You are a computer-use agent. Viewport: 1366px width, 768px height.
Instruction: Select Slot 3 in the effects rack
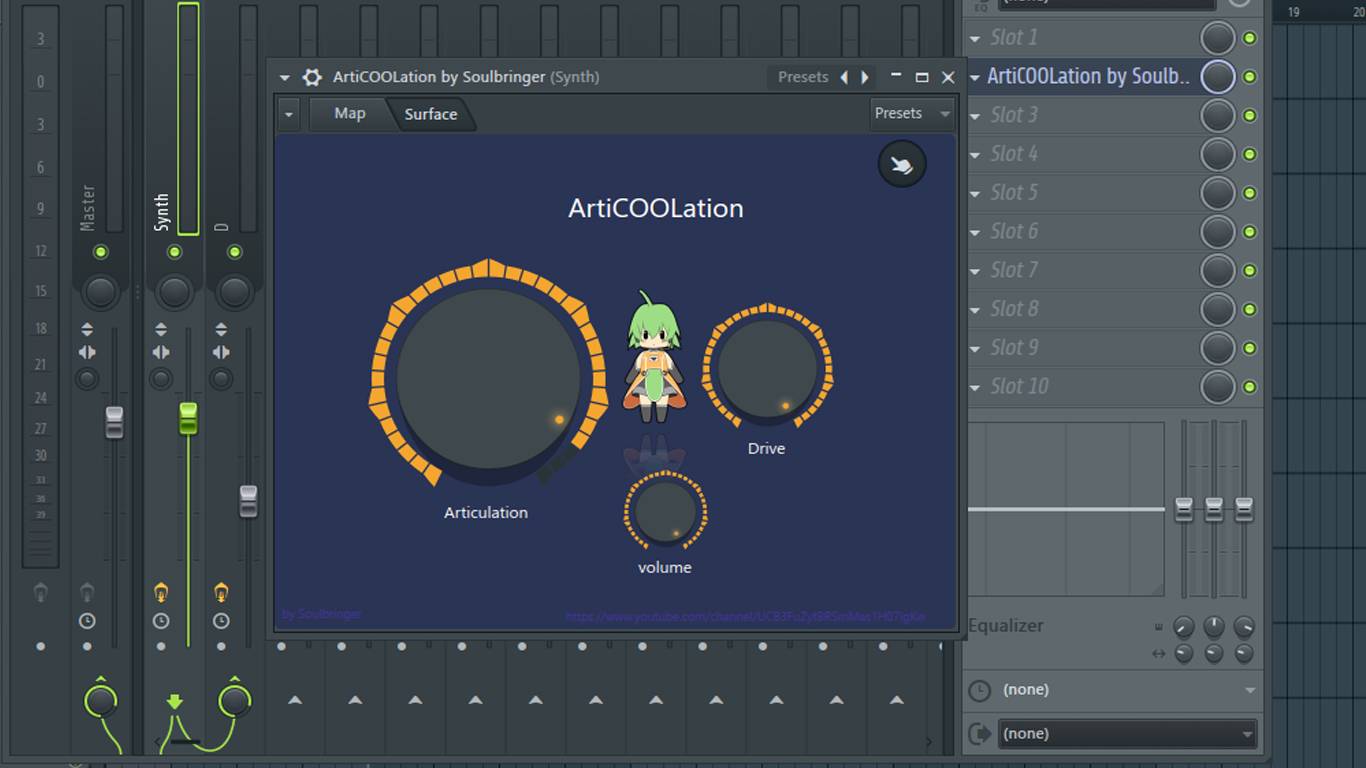pos(1014,115)
